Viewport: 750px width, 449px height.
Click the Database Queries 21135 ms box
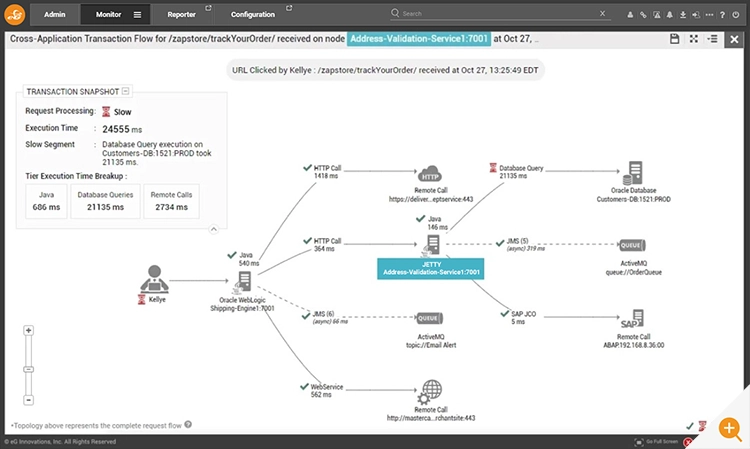(105, 201)
